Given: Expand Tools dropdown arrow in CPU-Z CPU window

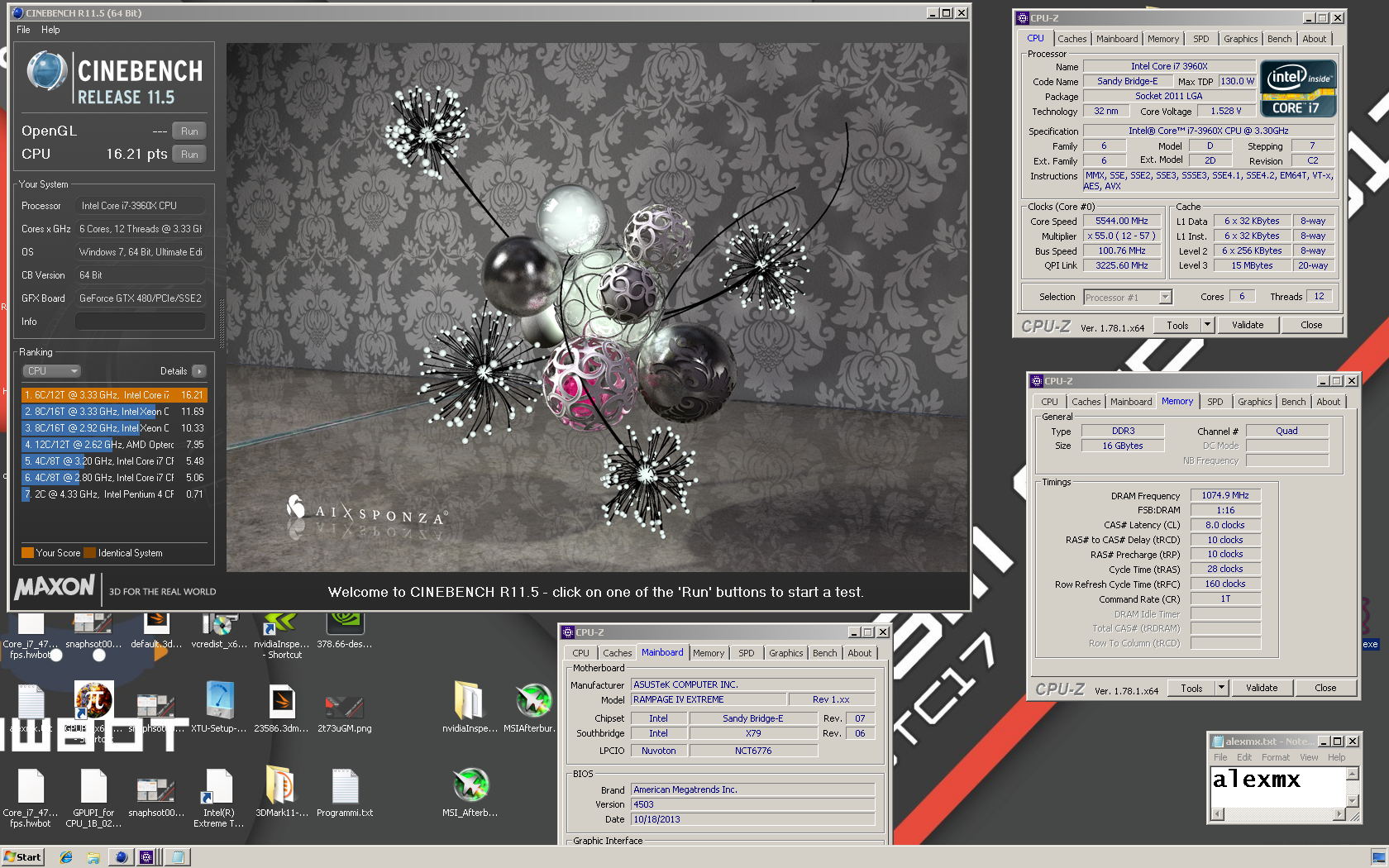Looking at the screenshot, I should point(1207,325).
